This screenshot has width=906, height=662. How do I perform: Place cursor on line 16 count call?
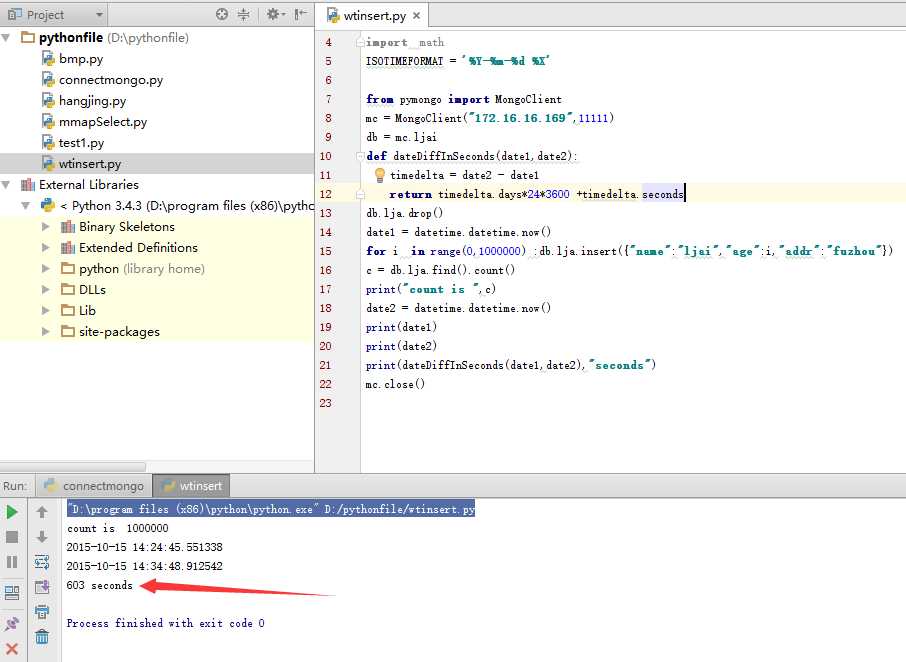440,270
